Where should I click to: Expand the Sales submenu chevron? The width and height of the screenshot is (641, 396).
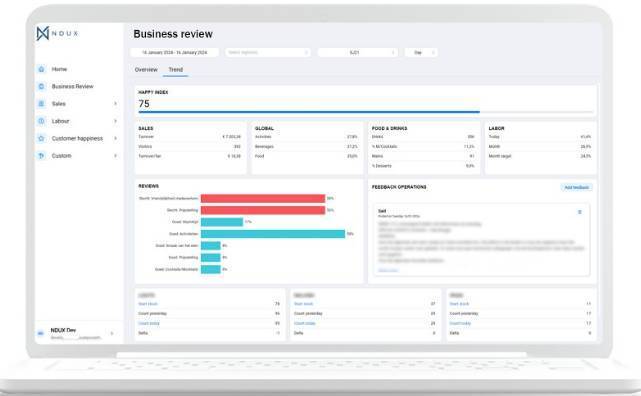tap(115, 104)
